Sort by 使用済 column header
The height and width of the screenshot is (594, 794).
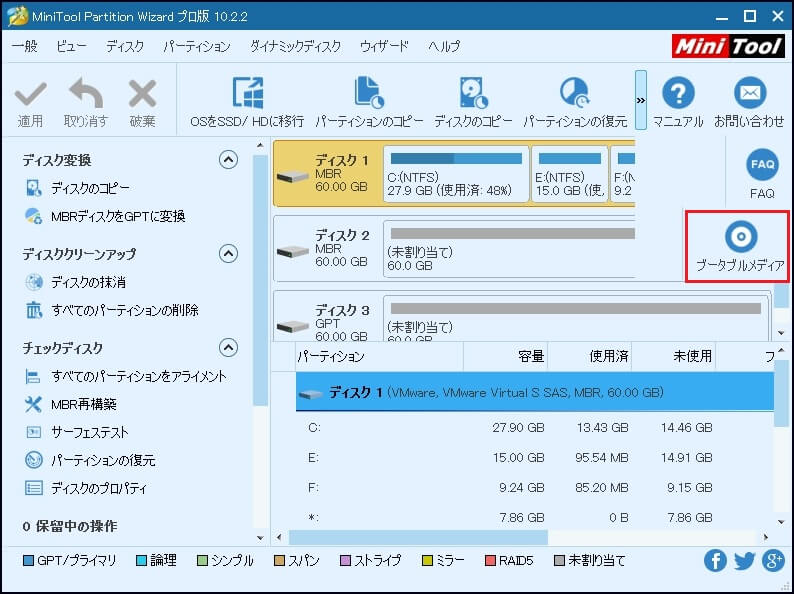coord(589,357)
